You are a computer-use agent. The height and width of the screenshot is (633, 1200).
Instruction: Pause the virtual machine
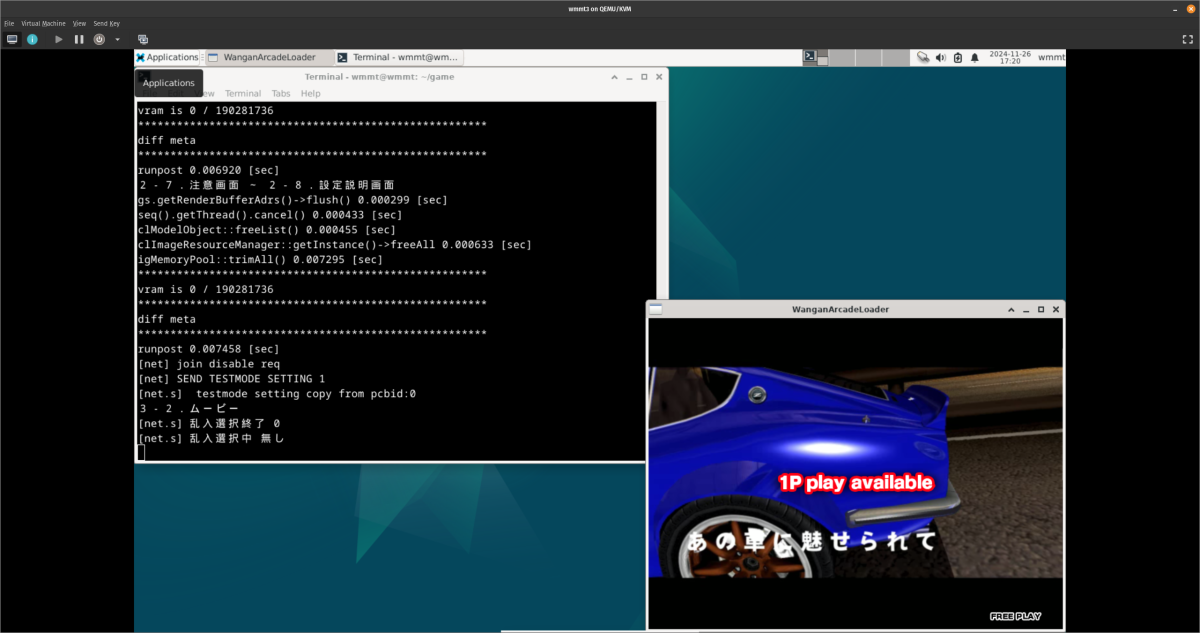[79, 39]
